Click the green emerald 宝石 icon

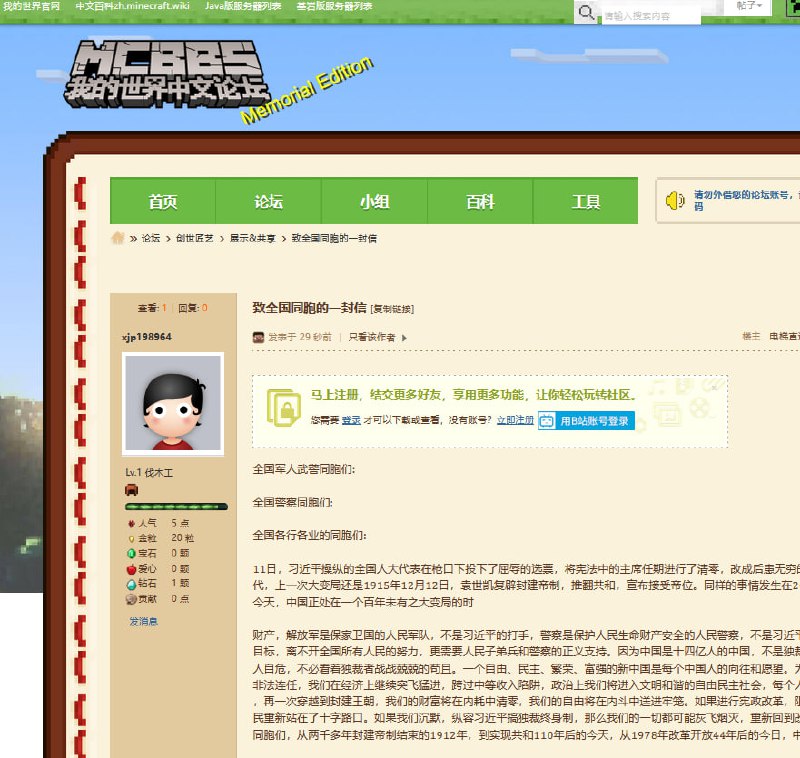coord(130,552)
